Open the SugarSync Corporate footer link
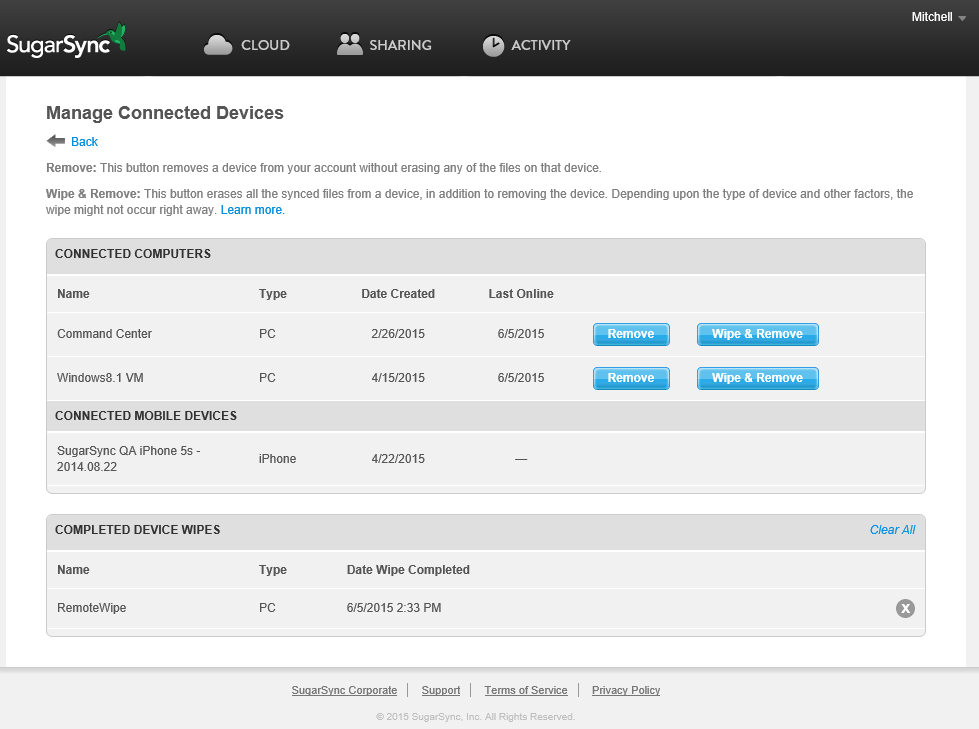Viewport: 979px width, 729px height. pyautogui.click(x=344, y=690)
